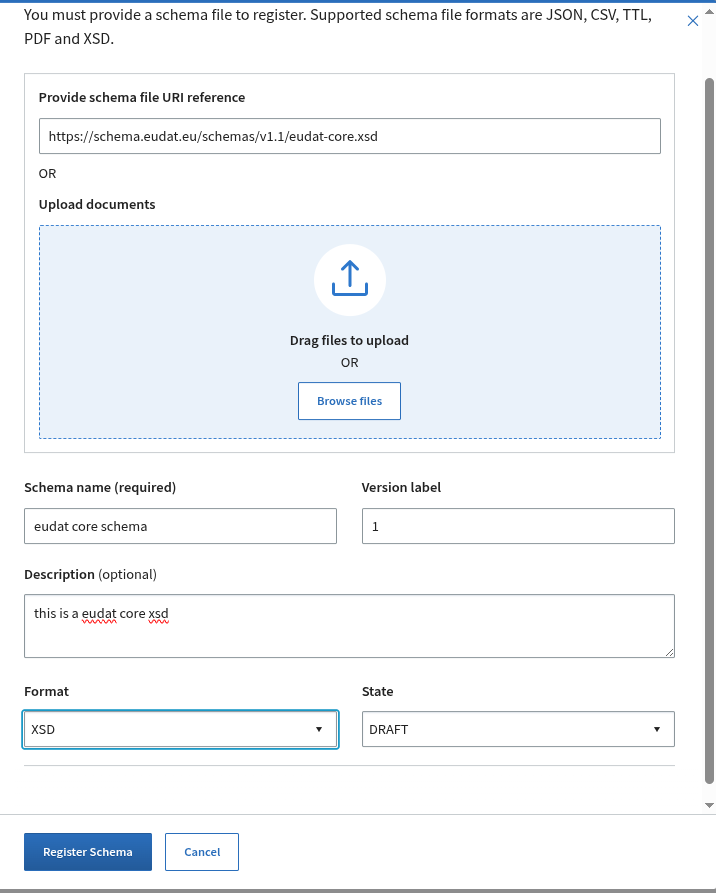
Task: Cancel the schema registration
Action: 202,852
